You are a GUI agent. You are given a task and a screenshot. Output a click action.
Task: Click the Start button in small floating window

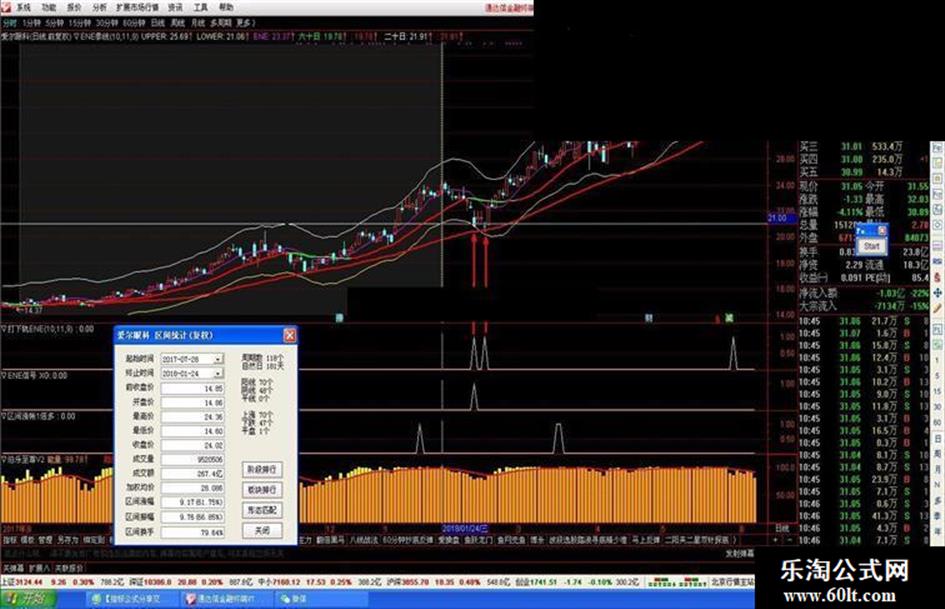pyautogui.click(x=872, y=246)
